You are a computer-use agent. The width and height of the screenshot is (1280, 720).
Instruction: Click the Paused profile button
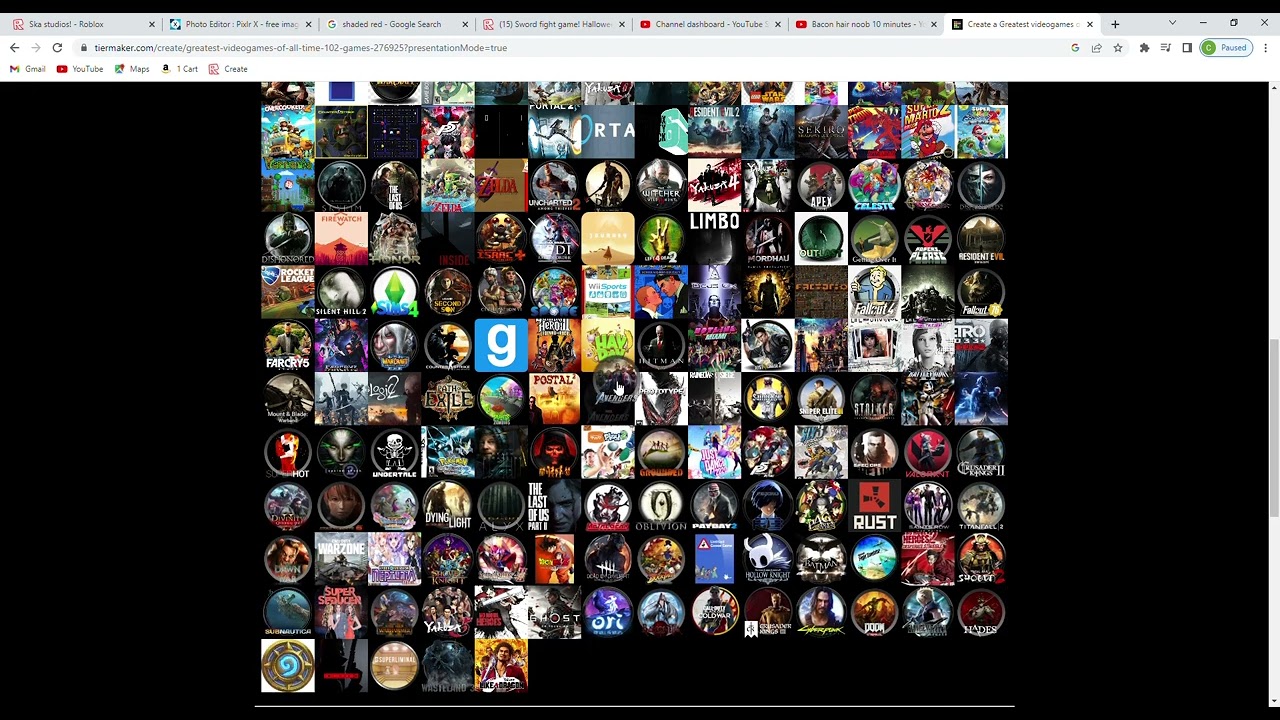tap(1225, 47)
